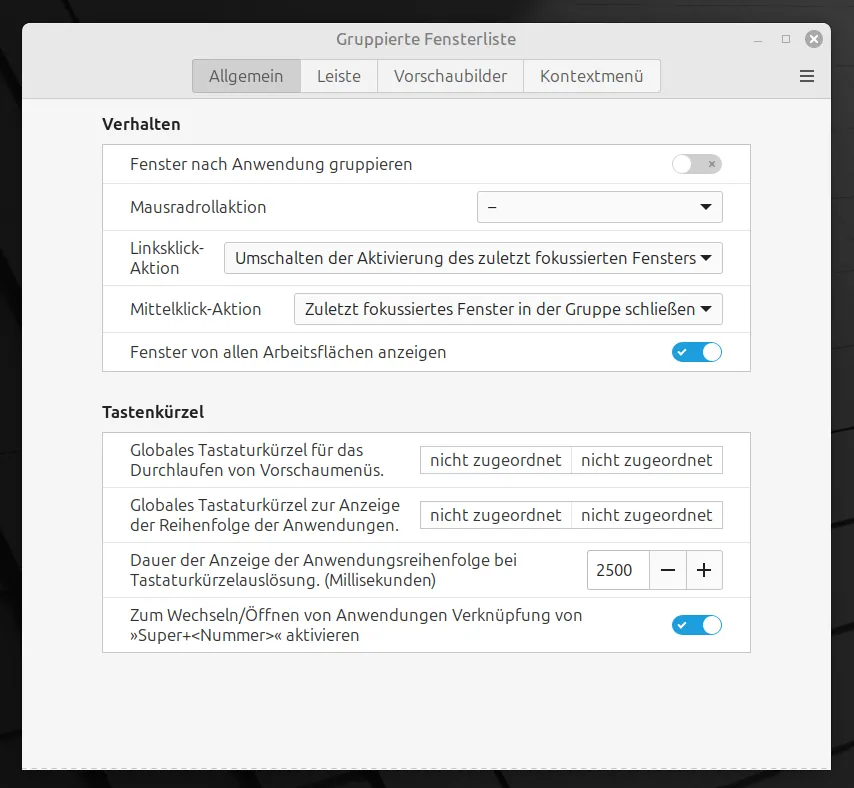Image resolution: width=854 pixels, height=788 pixels.
Task: Open the Mittelklick-Aktion dropdown
Action: click(x=508, y=309)
